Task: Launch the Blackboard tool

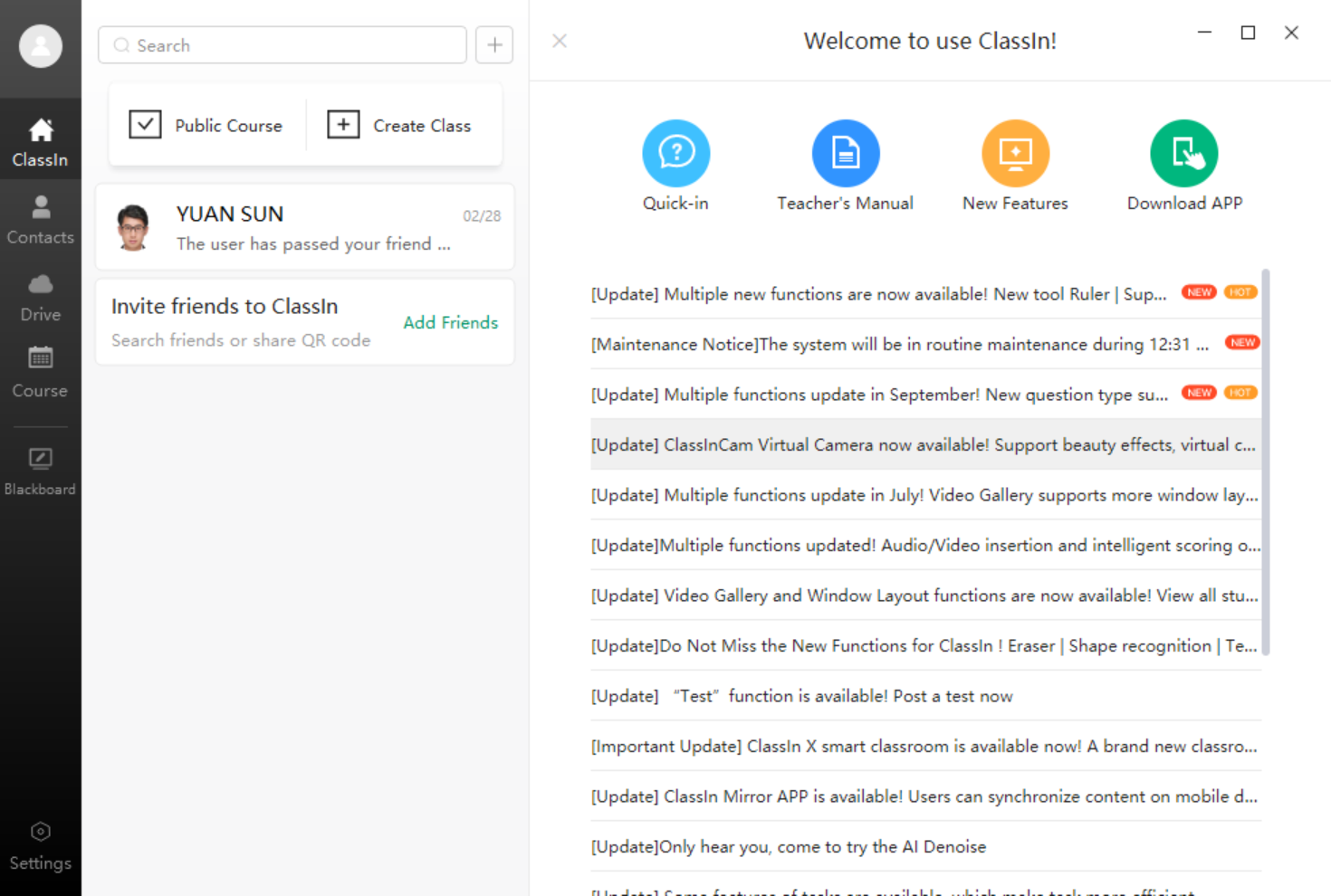Action: 41,472
